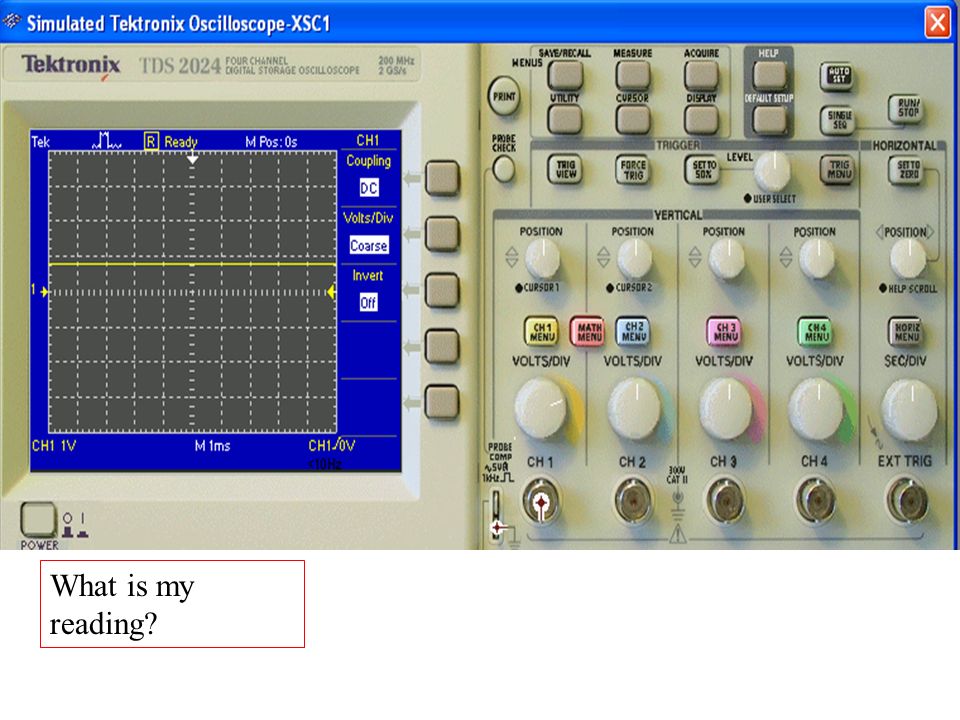Click the CH 2 BNC input connector
The height and width of the screenshot is (720, 960).
pyautogui.click(x=633, y=501)
